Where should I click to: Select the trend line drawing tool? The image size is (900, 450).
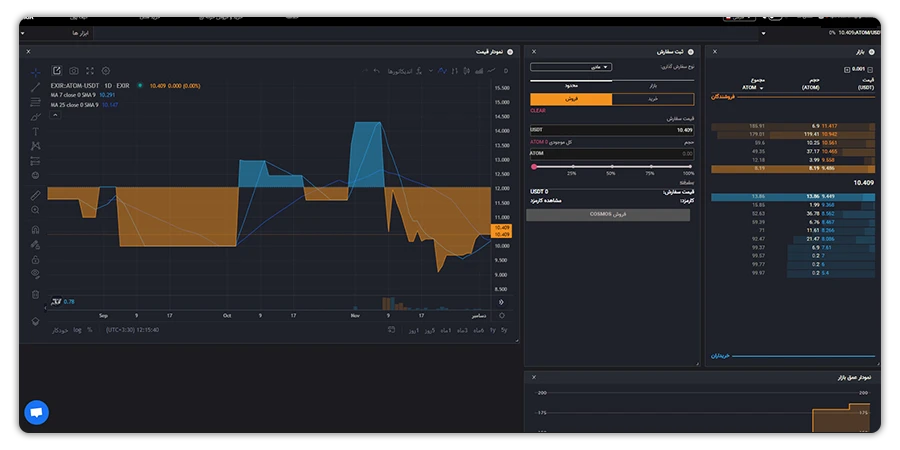36,87
